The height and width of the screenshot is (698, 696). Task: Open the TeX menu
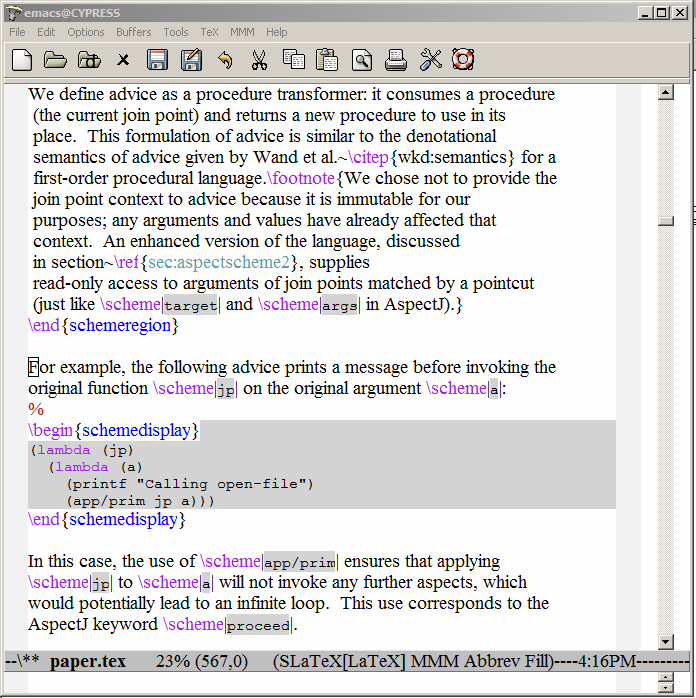click(209, 32)
